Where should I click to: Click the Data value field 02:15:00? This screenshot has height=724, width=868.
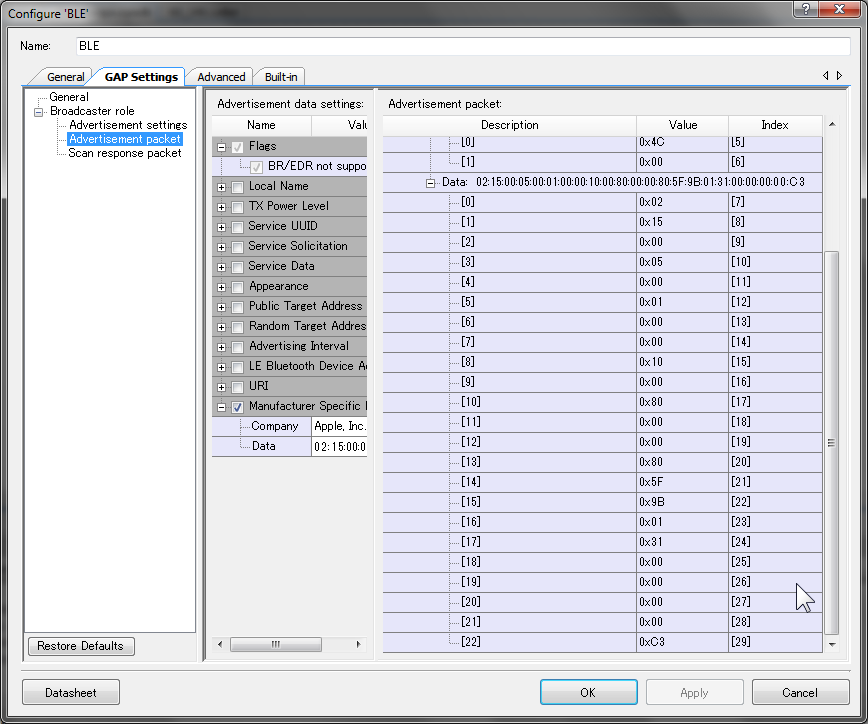click(339, 446)
